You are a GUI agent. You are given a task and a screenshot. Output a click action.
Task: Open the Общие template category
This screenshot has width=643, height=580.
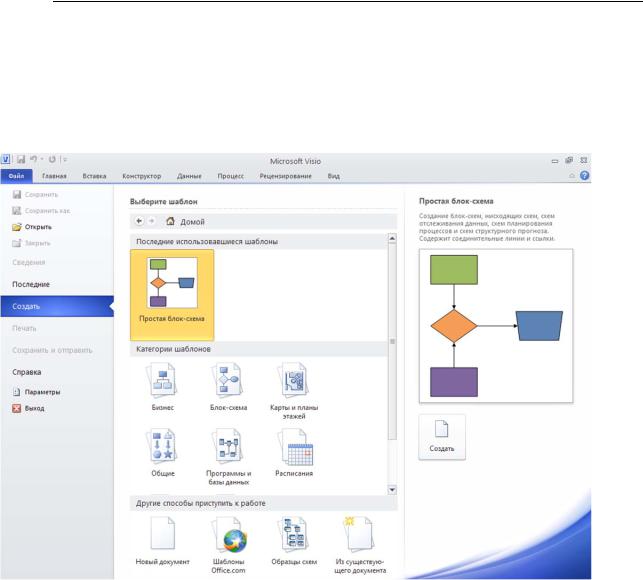pyautogui.click(x=163, y=452)
